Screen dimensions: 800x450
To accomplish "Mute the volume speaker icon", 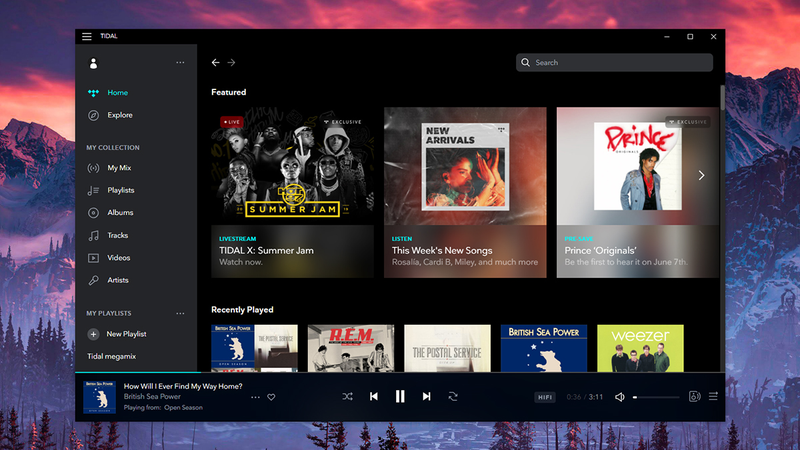I will click(619, 397).
